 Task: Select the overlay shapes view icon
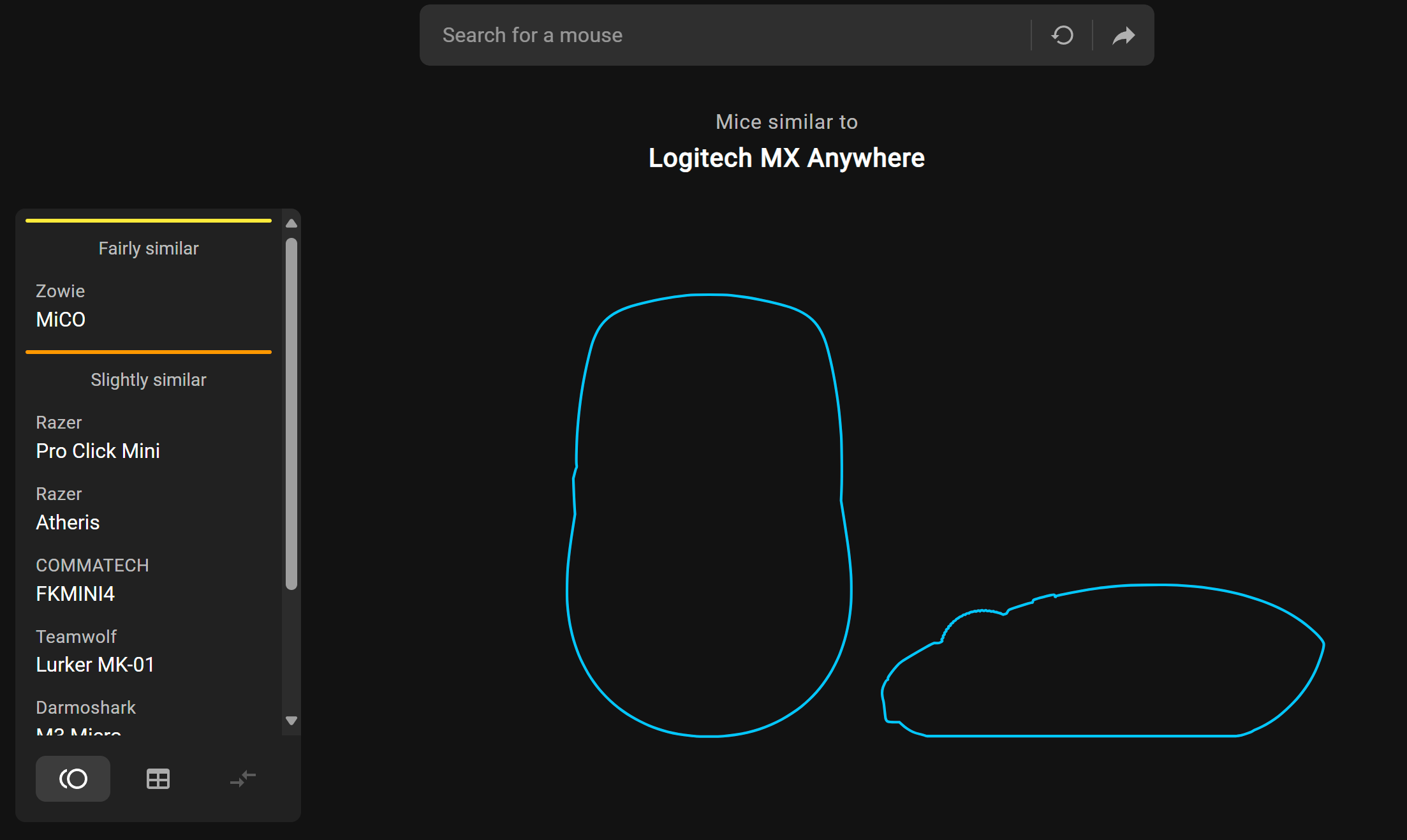pyautogui.click(x=73, y=779)
